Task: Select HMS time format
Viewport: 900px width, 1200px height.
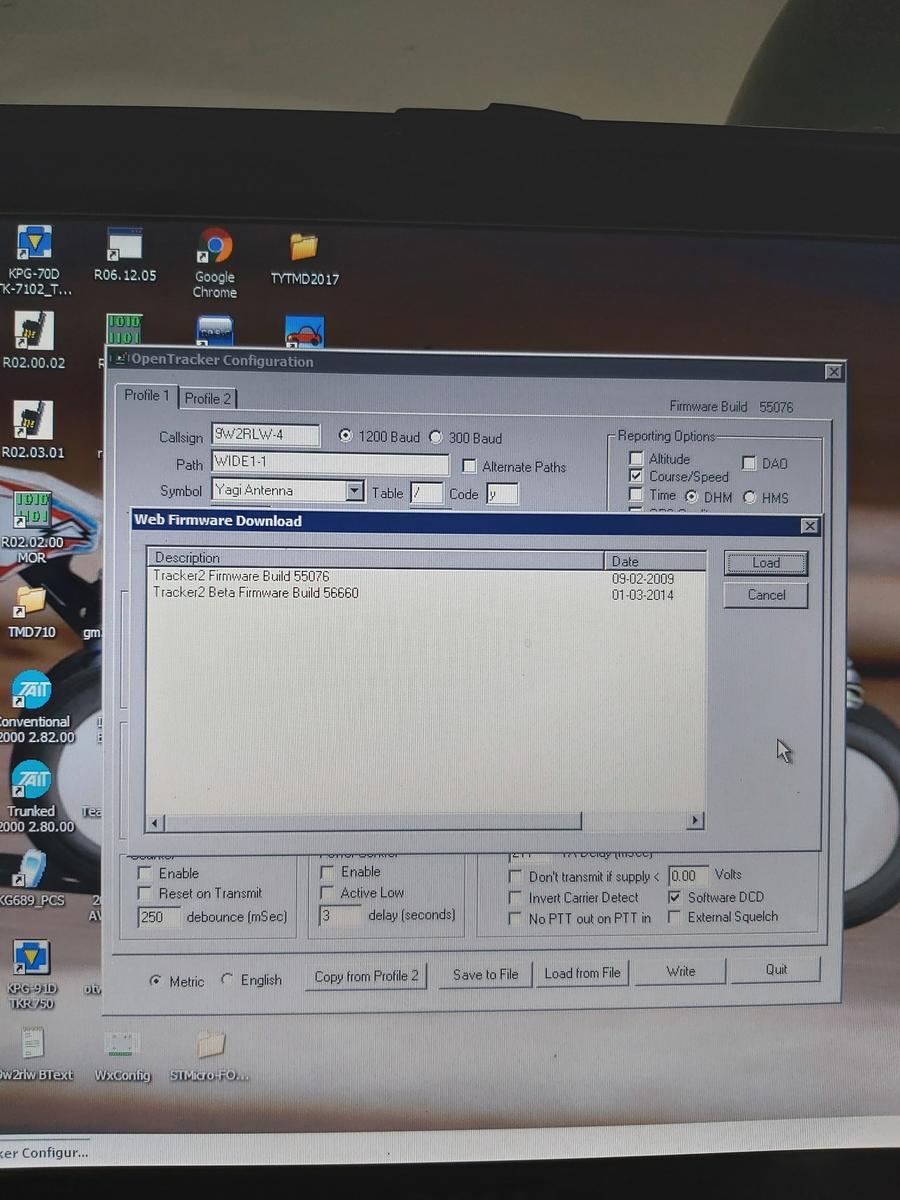Action: [749, 497]
